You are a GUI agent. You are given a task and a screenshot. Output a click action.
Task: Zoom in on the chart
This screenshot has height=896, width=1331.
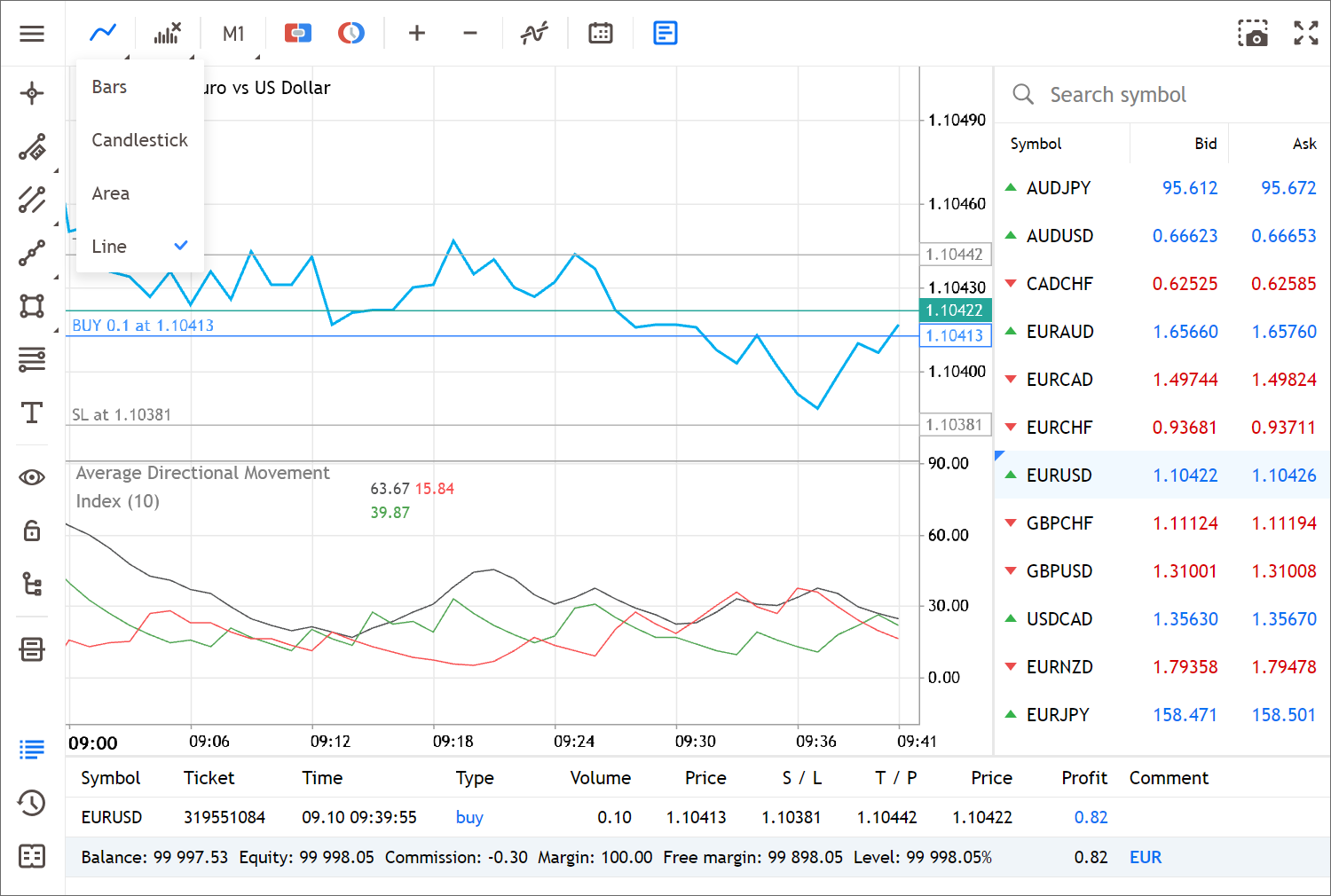pyautogui.click(x=416, y=33)
